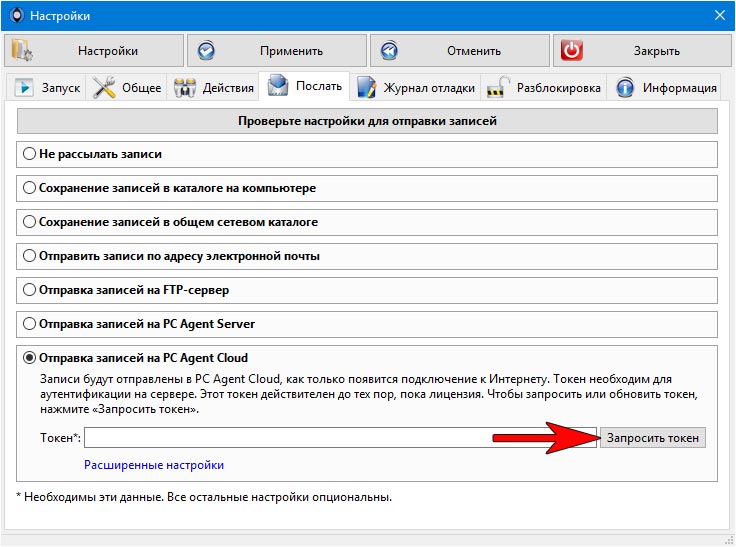The width and height of the screenshot is (736, 547).
Task: Click the Apply checkmark clock icon
Action: pyautogui.click(x=207, y=51)
